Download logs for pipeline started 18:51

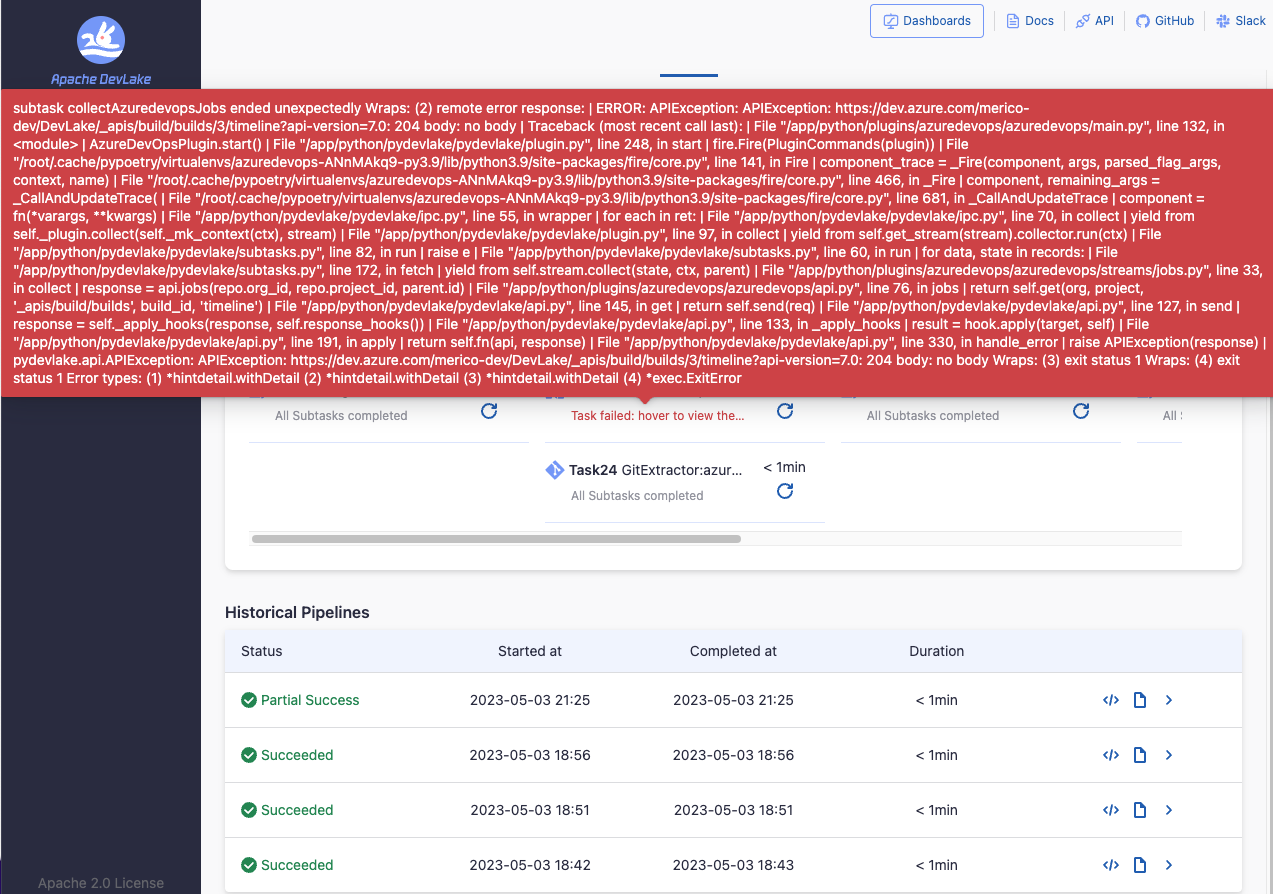pyautogui.click(x=1139, y=810)
